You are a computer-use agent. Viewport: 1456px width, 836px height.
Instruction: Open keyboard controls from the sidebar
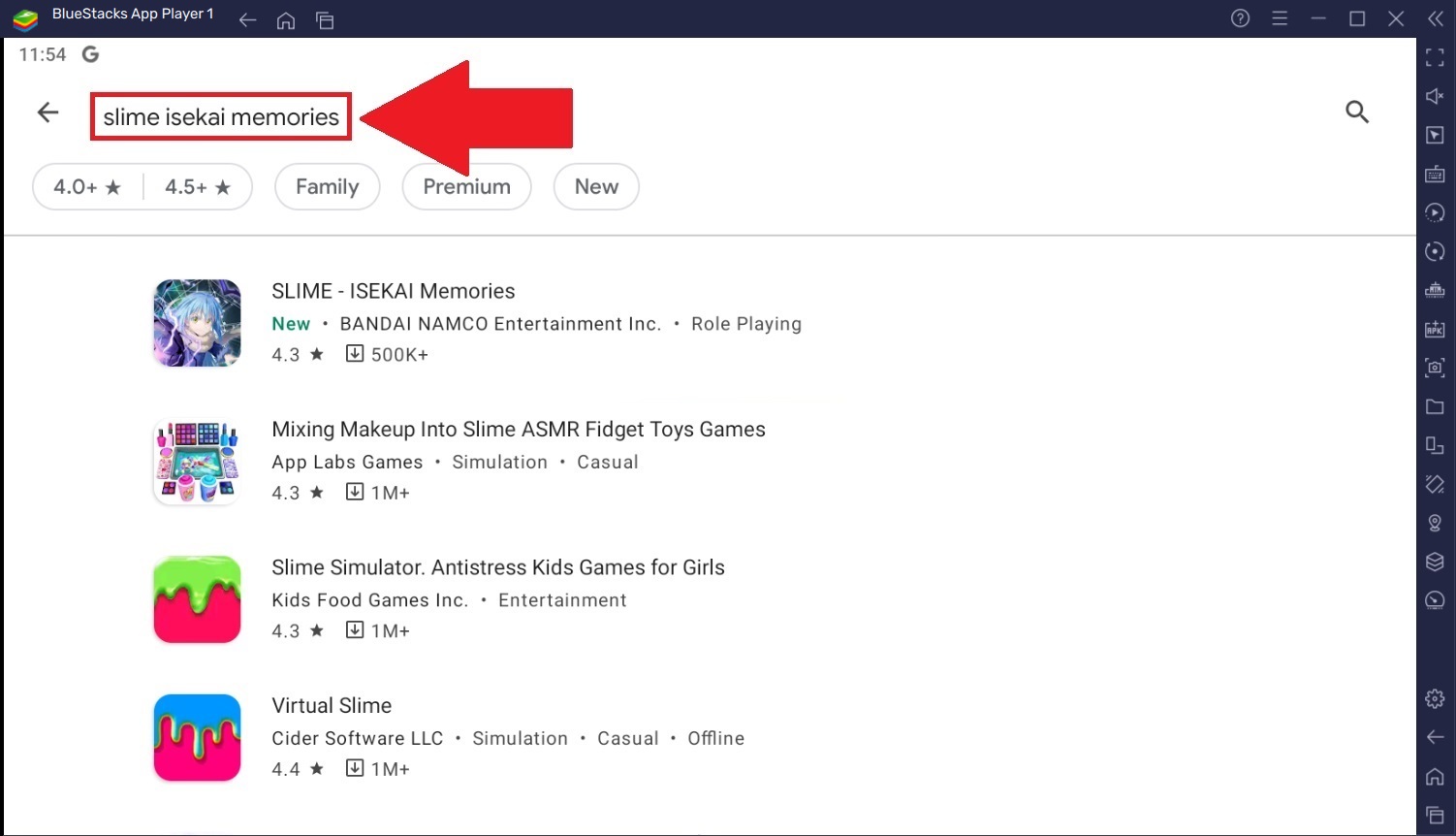[x=1436, y=174]
